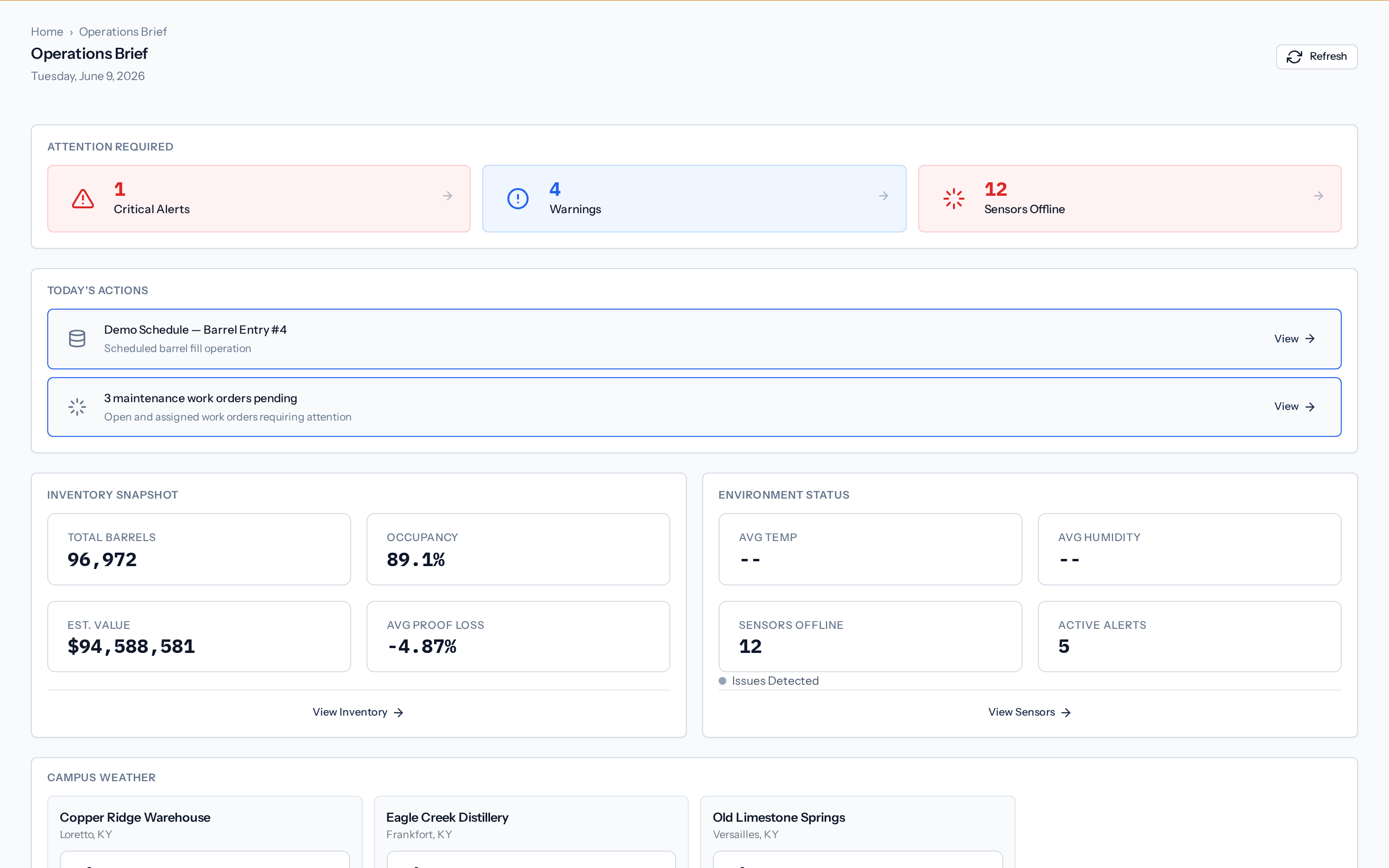Click the Tuesday, June 9, 2026 date

click(x=88, y=76)
